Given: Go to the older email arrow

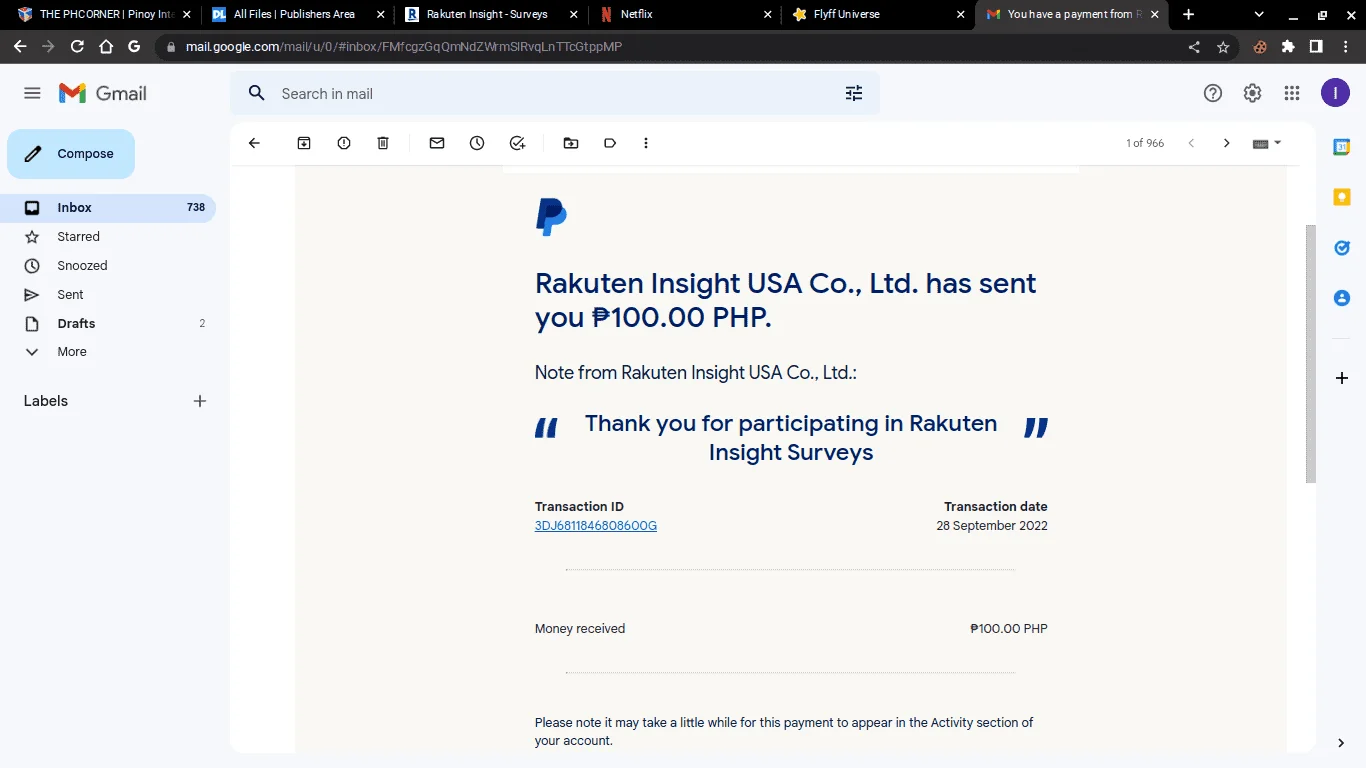Looking at the screenshot, I should tap(1226, 143).
